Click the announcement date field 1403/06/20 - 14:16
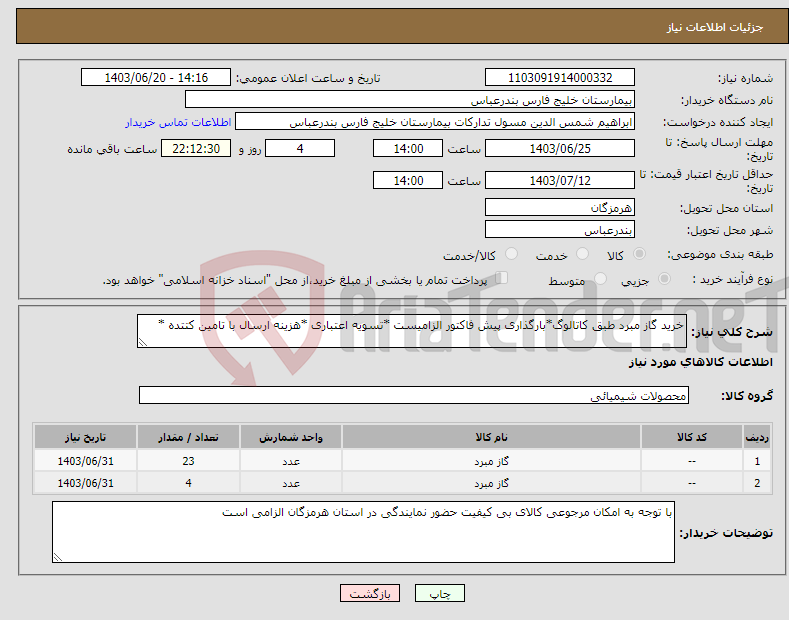The height and width of the screenshot is (620, 789). click(156, 78)
